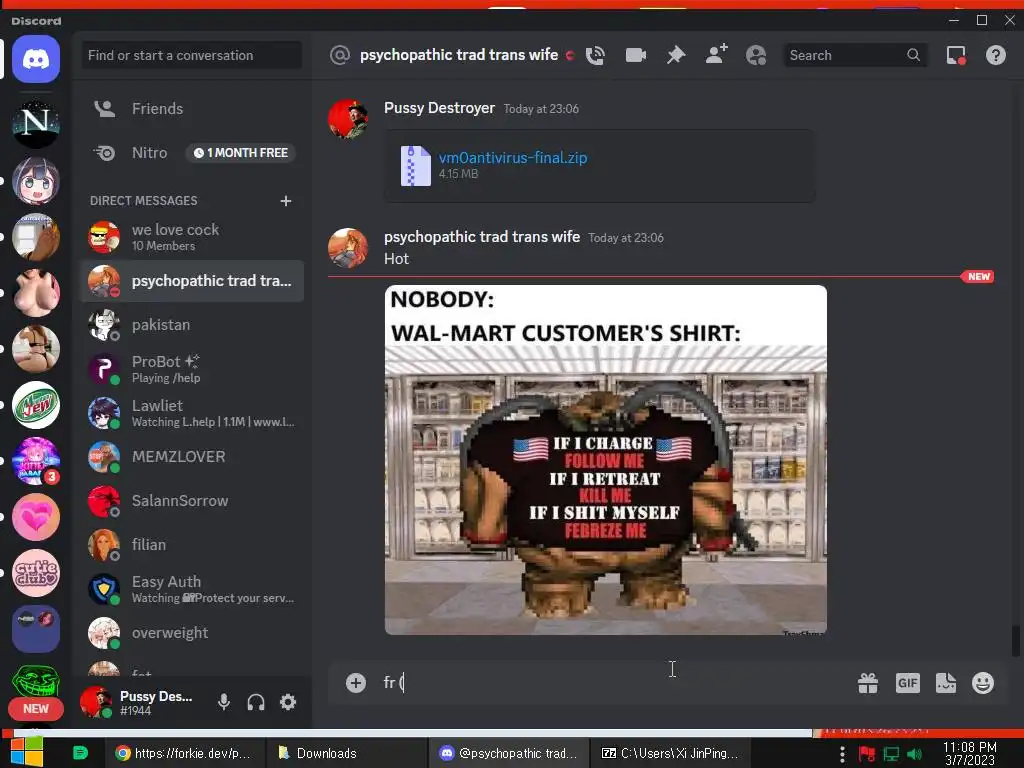The image size is (1024, 768).
Task: Open the server with 3 notifications badge
Action: pyautogui.click(x=36, y=461)
